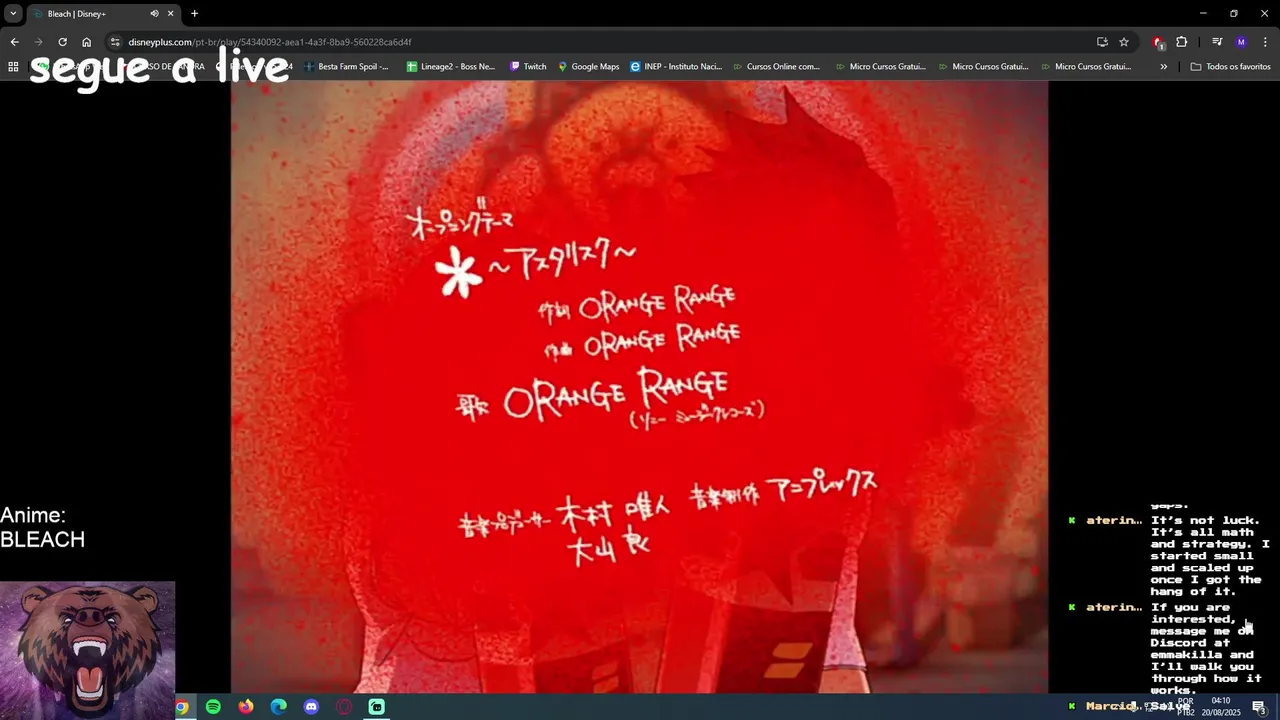
Task: Open the POR PTB2 language switcher
Action: (1186, 707)
